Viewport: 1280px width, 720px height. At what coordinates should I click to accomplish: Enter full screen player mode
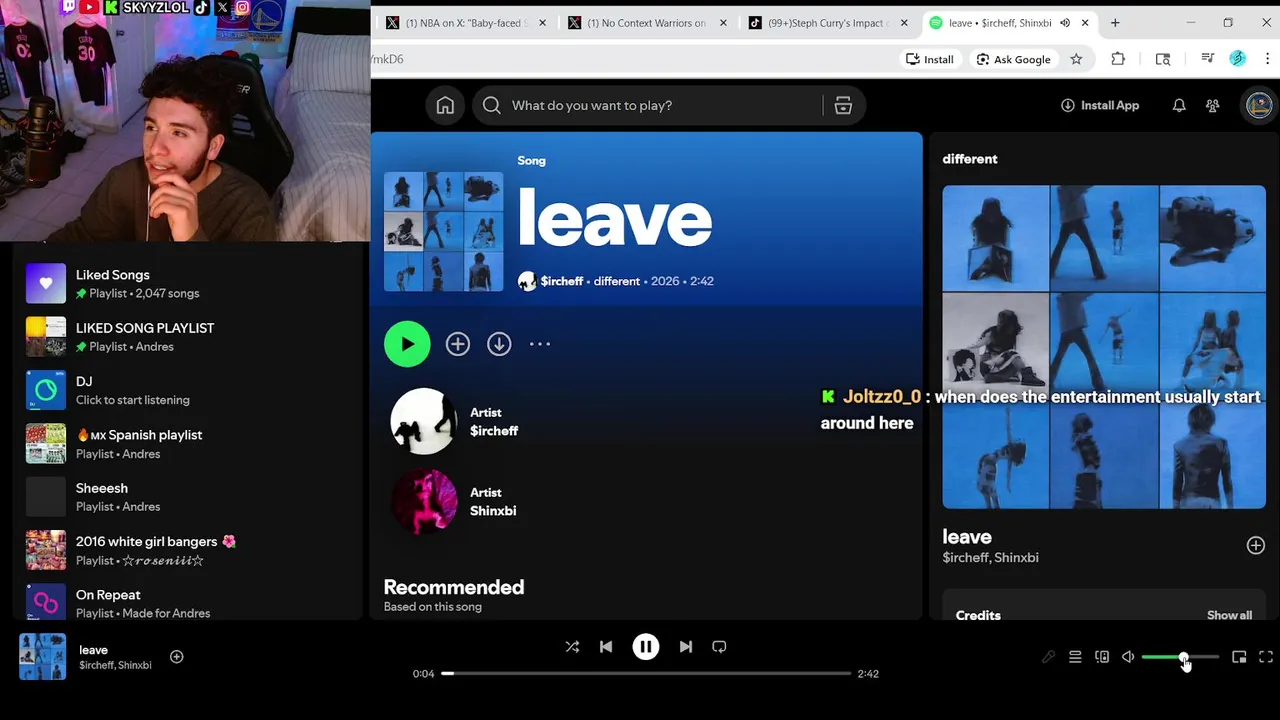[1266, 657]
